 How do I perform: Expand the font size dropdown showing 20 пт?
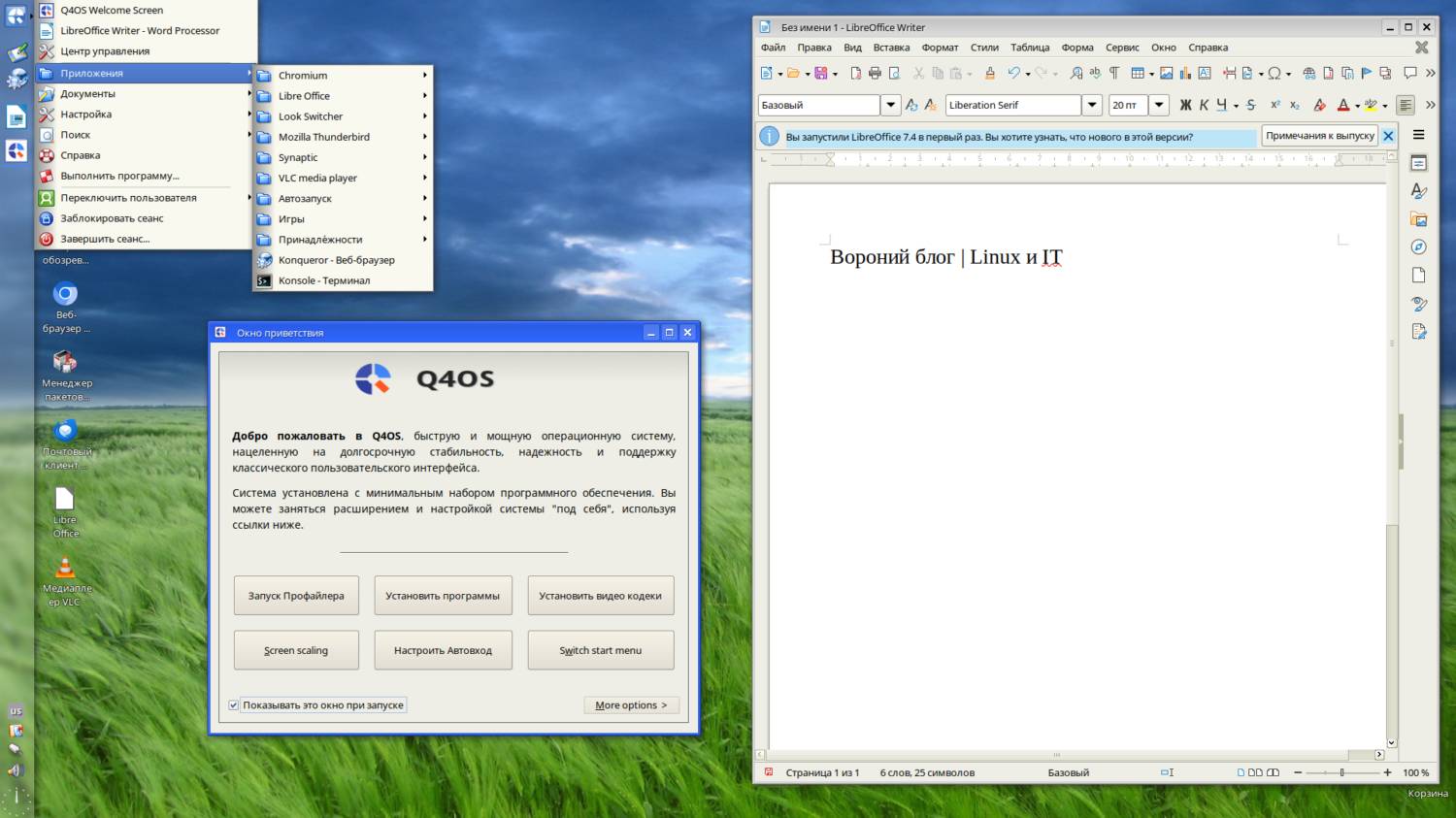coord(1159,105)
